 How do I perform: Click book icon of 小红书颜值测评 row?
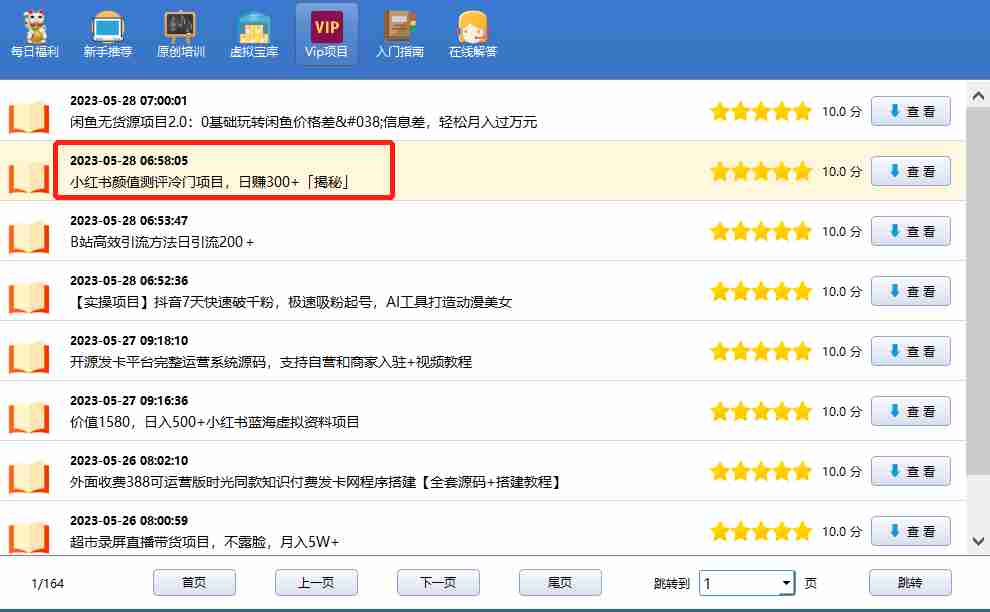(29, 177)
